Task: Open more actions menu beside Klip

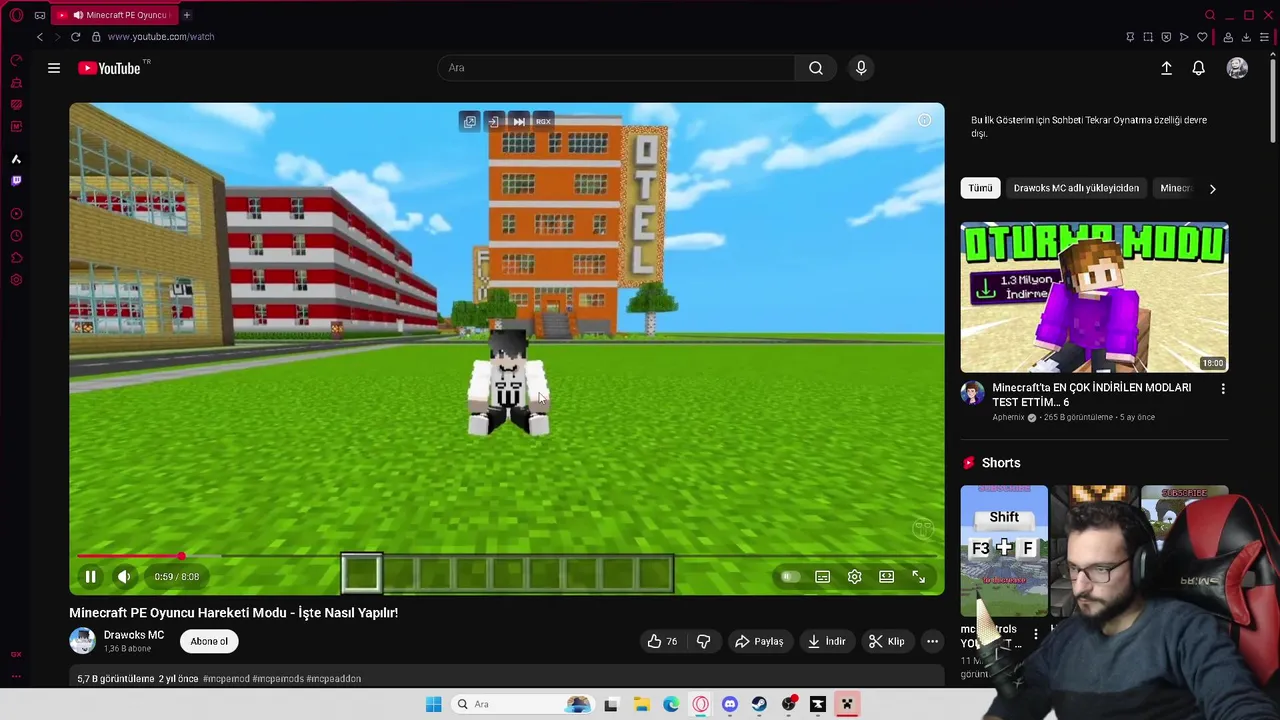Action: (x=932, y=641)
